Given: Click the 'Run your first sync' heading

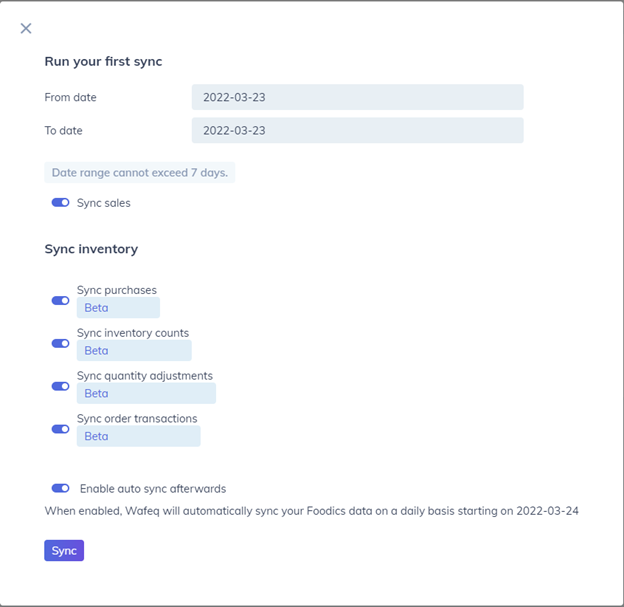Looking at the screenshot, I should pyautogui.click(x=103, y=62).
